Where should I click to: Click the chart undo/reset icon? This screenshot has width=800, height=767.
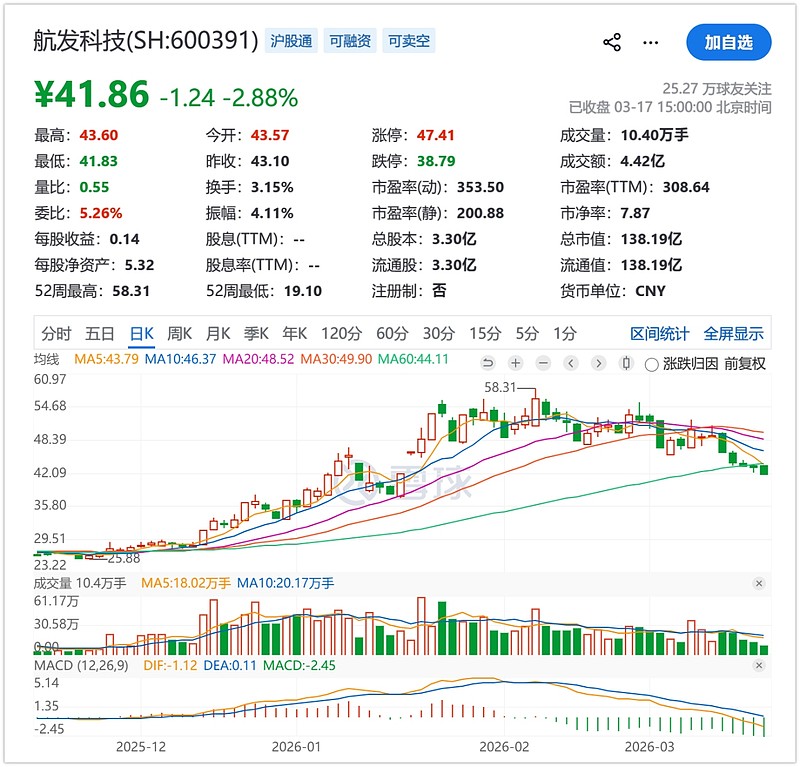(x=488, y=363)
